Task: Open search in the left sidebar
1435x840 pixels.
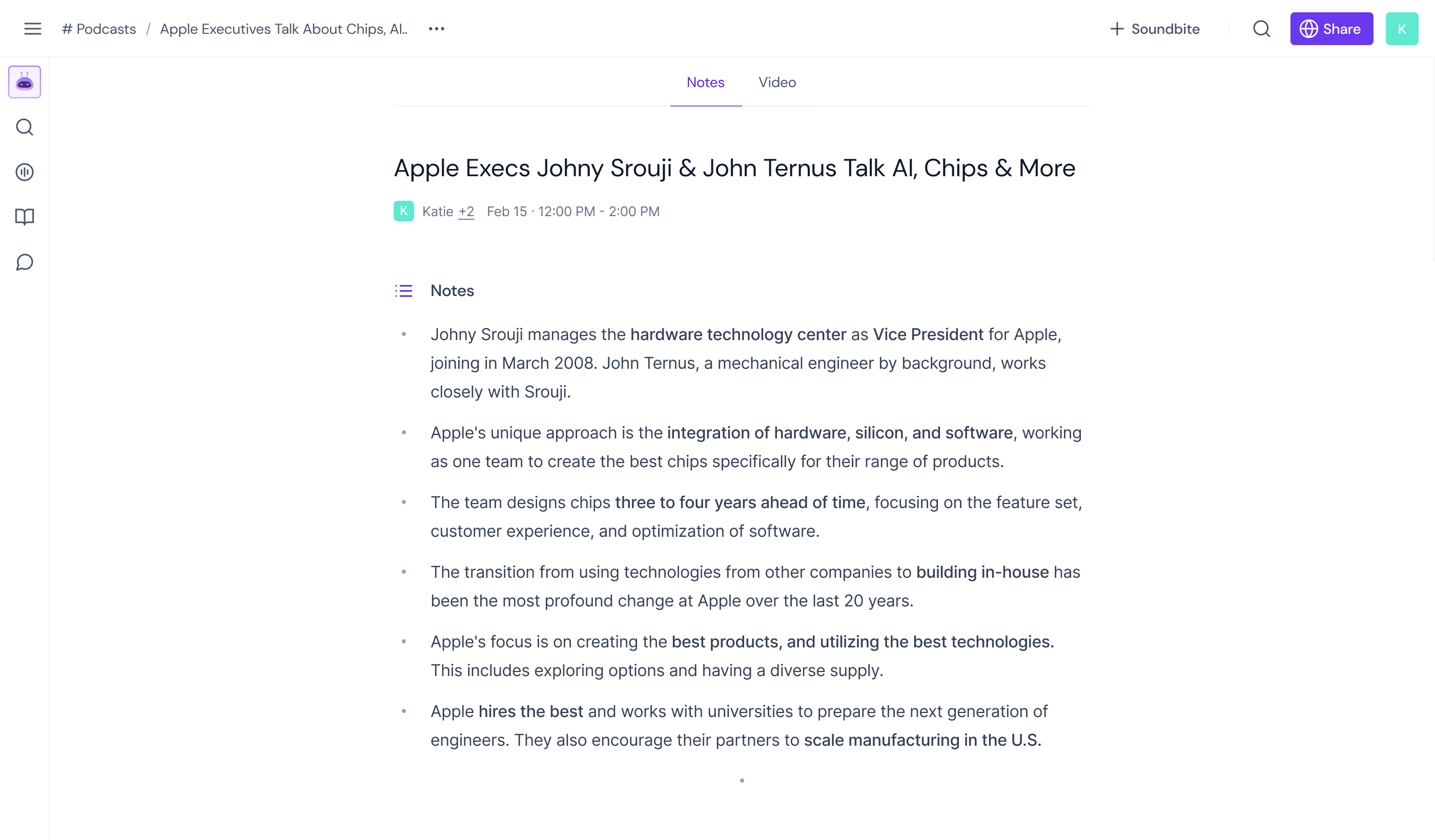Action: click(25, 127)
